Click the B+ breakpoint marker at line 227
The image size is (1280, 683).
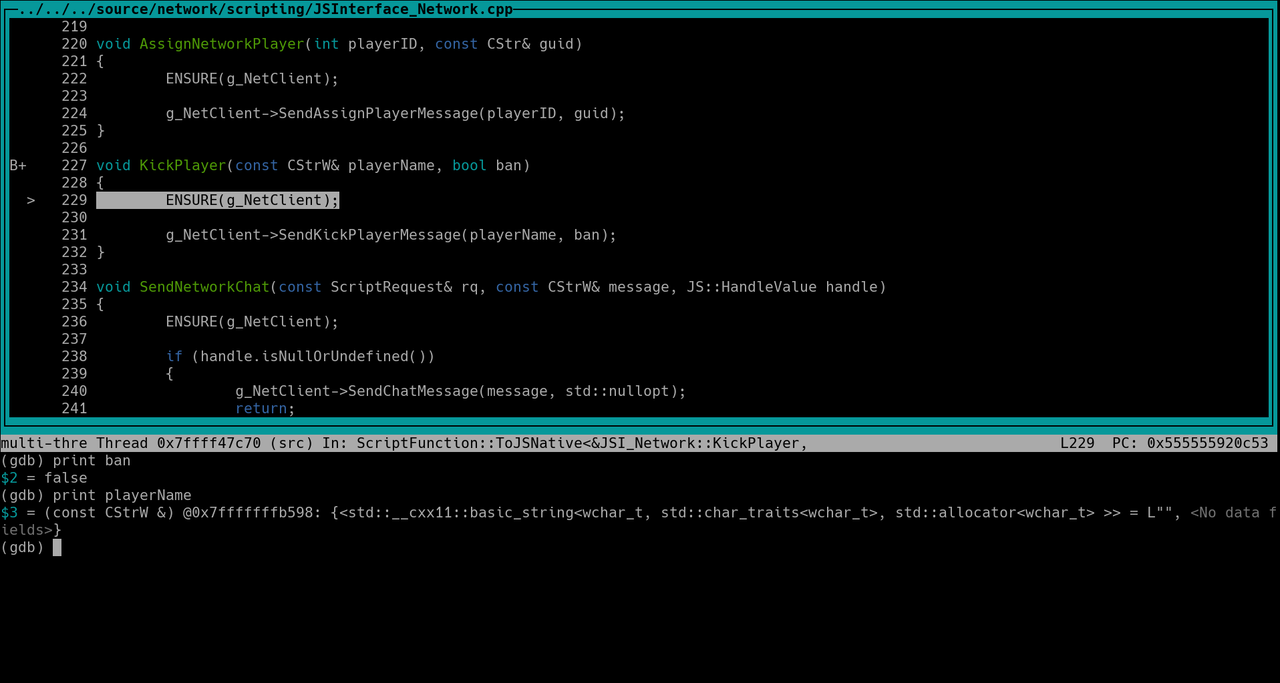point(18,165)
